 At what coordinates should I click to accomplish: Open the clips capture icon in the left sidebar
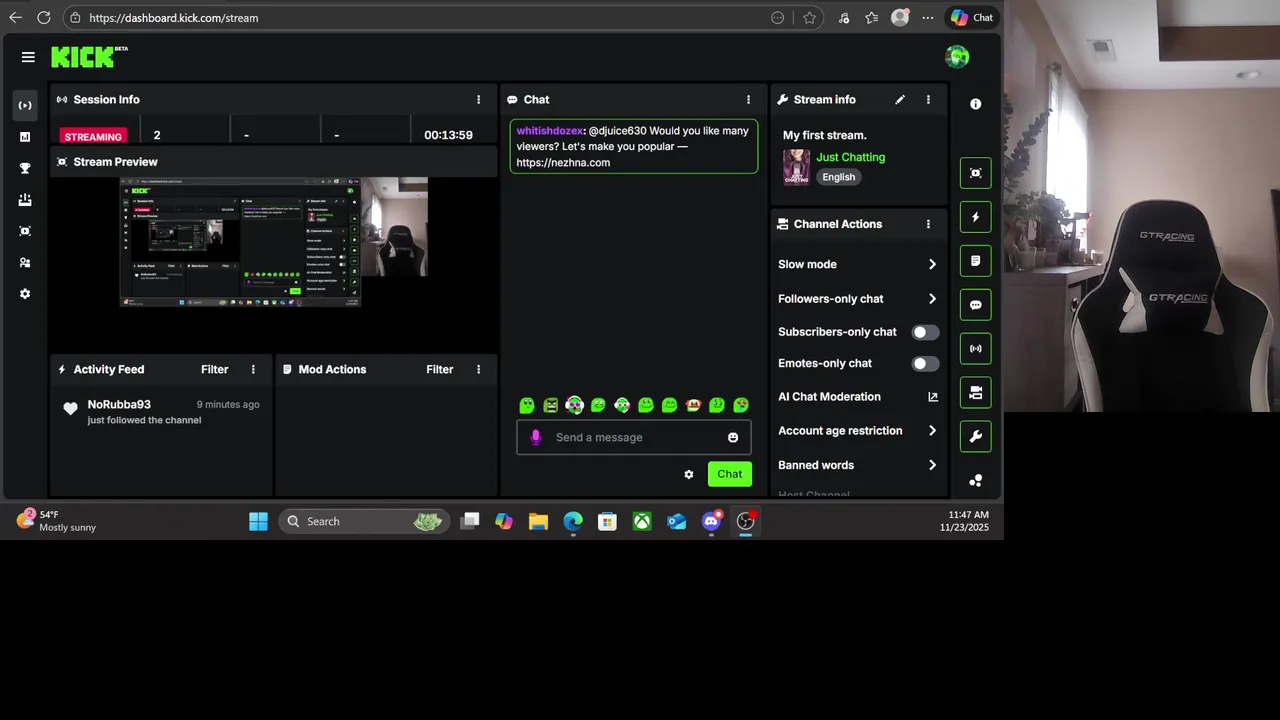[x=25, y=231]
